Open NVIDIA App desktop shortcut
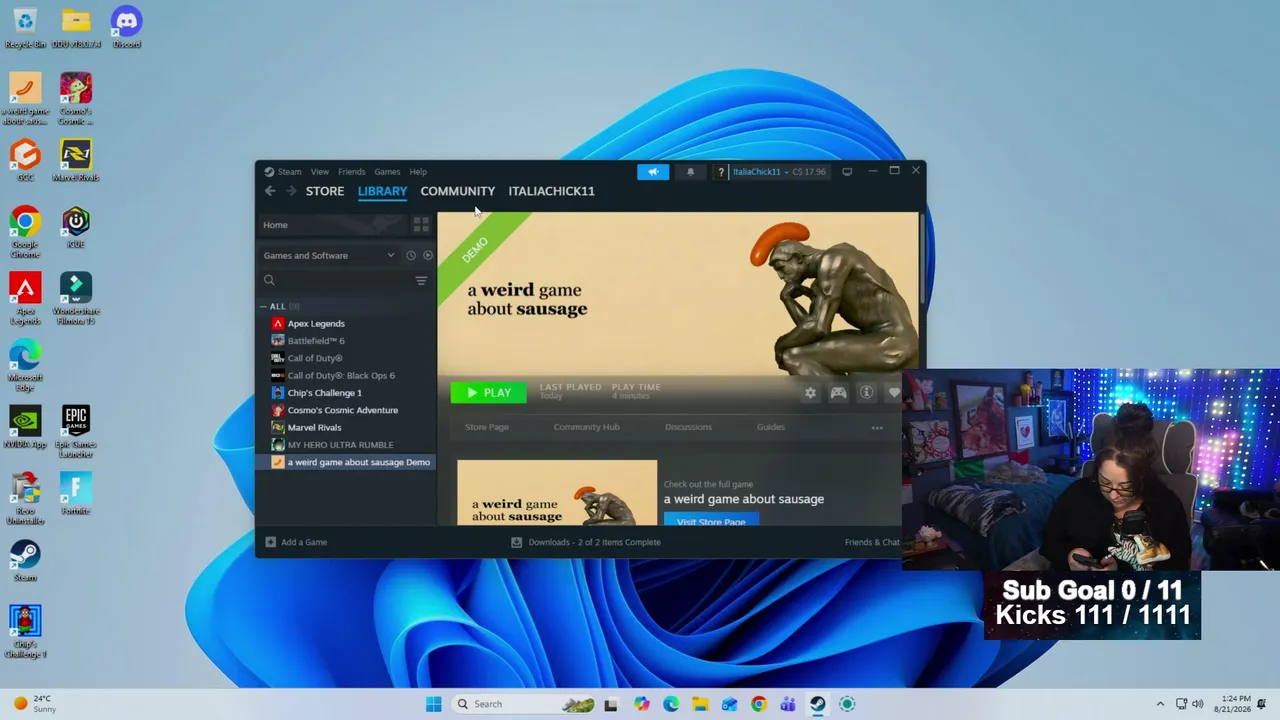 [25, 427]
